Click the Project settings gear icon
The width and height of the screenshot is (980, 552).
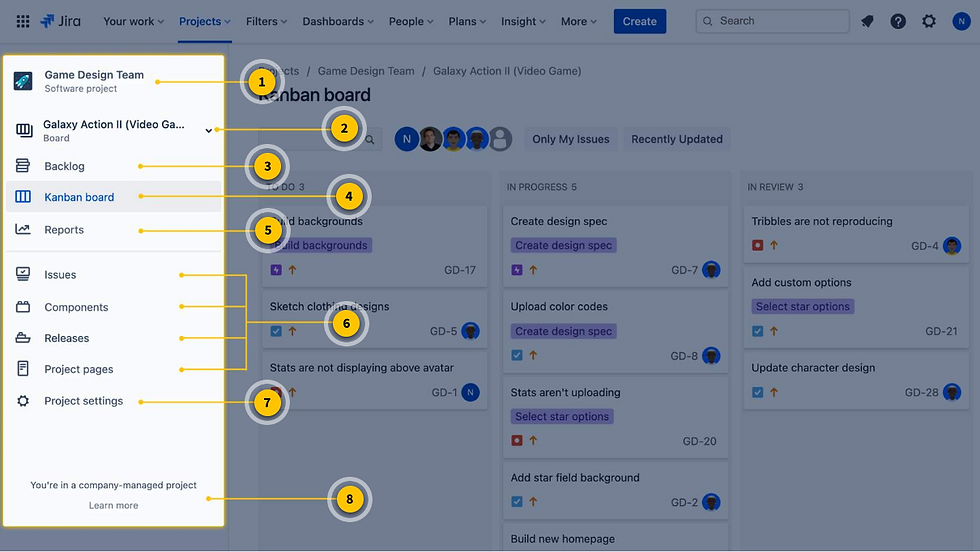pos(22,401)
